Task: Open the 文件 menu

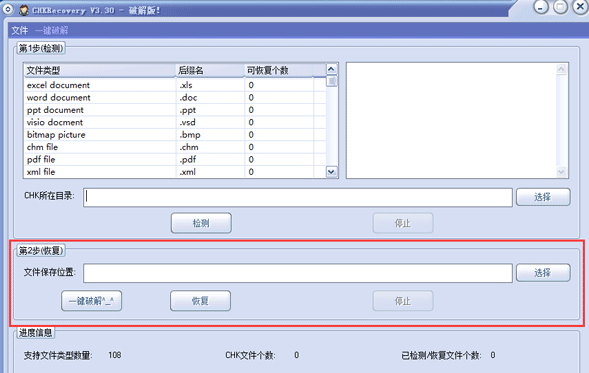Action: [20, 30]
